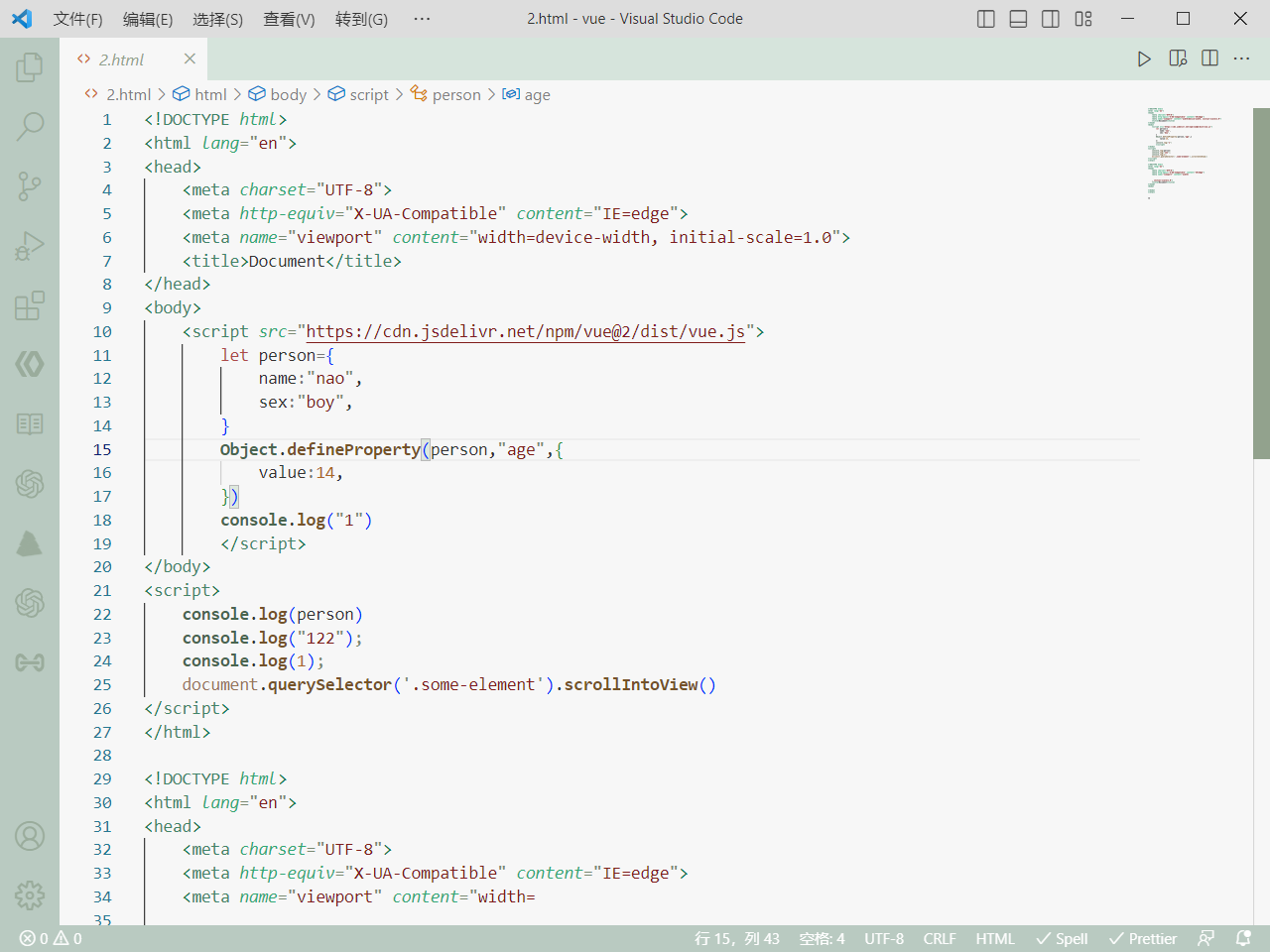Click on "let person={" on line 11
Screen dimensions: 1270x952
(x=278, y=355)
